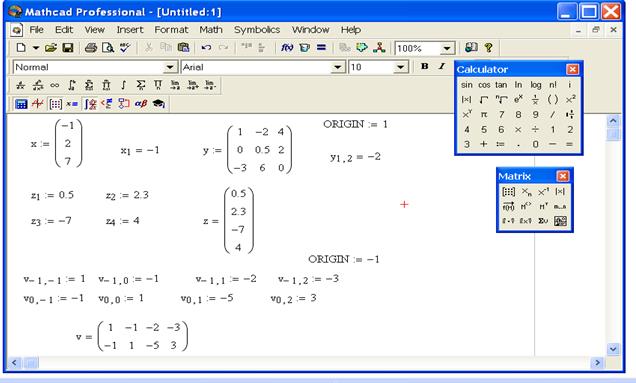Open the Insert menu

(x=130, y=30)
